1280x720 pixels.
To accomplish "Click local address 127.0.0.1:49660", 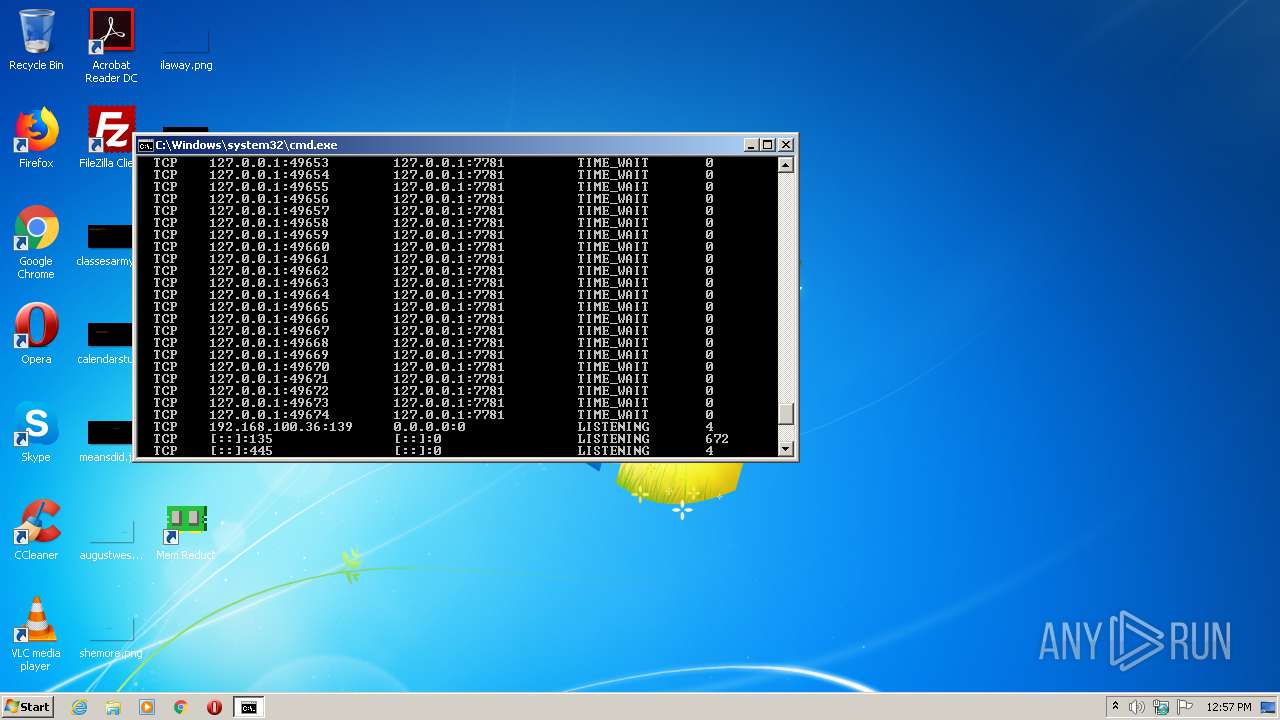I will (x=269, y=247).
